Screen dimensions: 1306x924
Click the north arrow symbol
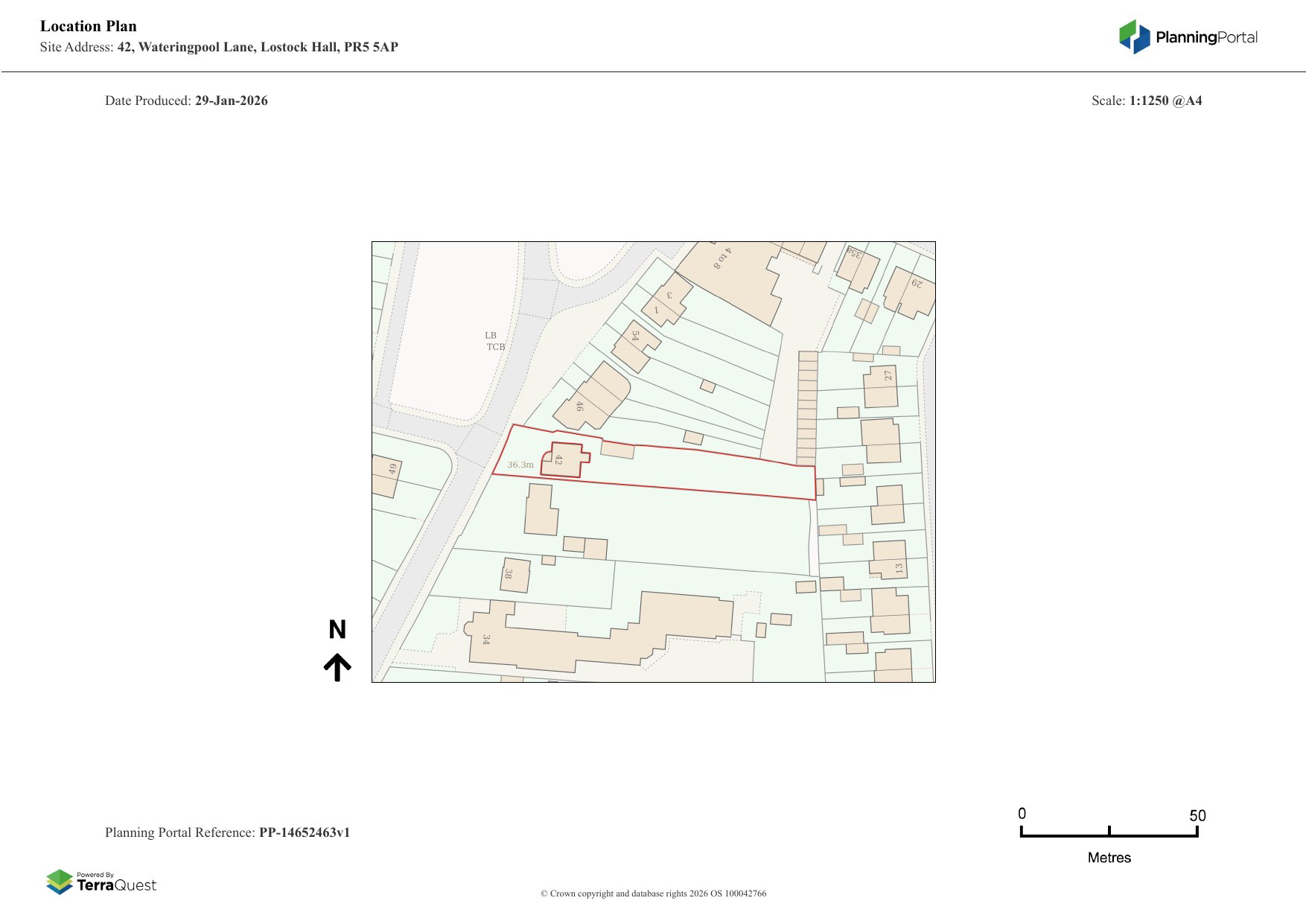tap(337, 667)
